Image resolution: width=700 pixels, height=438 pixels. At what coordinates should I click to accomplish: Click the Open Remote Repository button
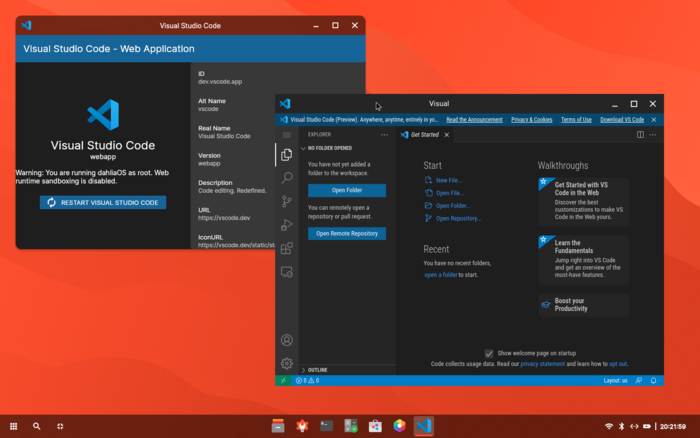pyautogui.click(x=346, y=233)
